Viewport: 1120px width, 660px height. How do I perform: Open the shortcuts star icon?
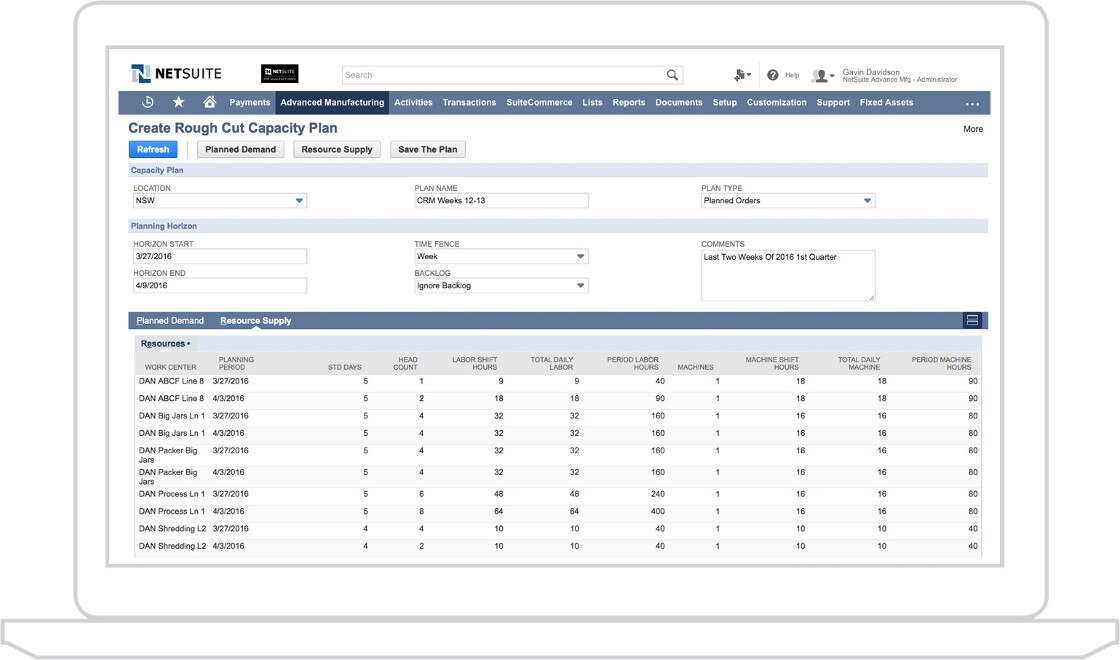(176, 102)
